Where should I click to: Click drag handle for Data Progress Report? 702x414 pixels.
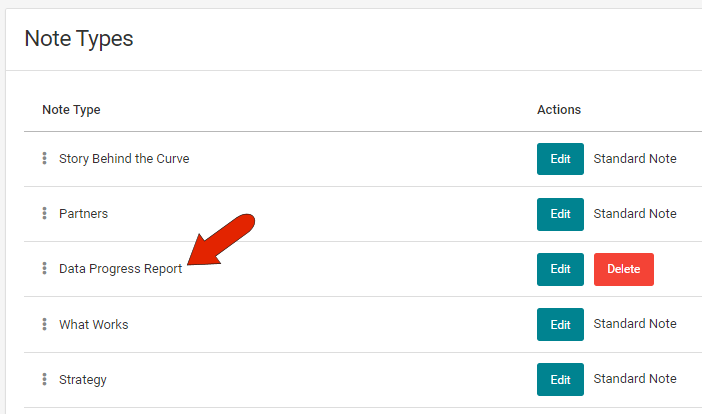click(x=44, y=268)
